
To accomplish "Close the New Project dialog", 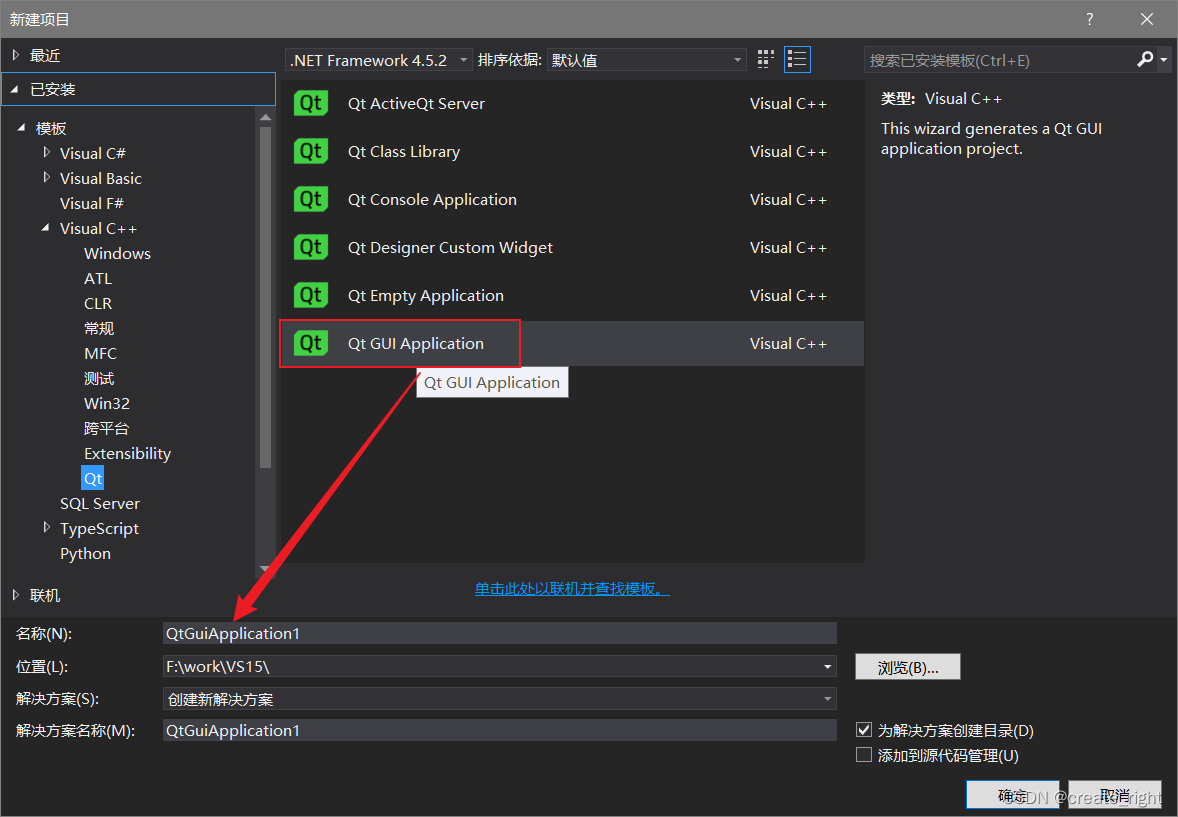I will click(x=1146, y=20).
